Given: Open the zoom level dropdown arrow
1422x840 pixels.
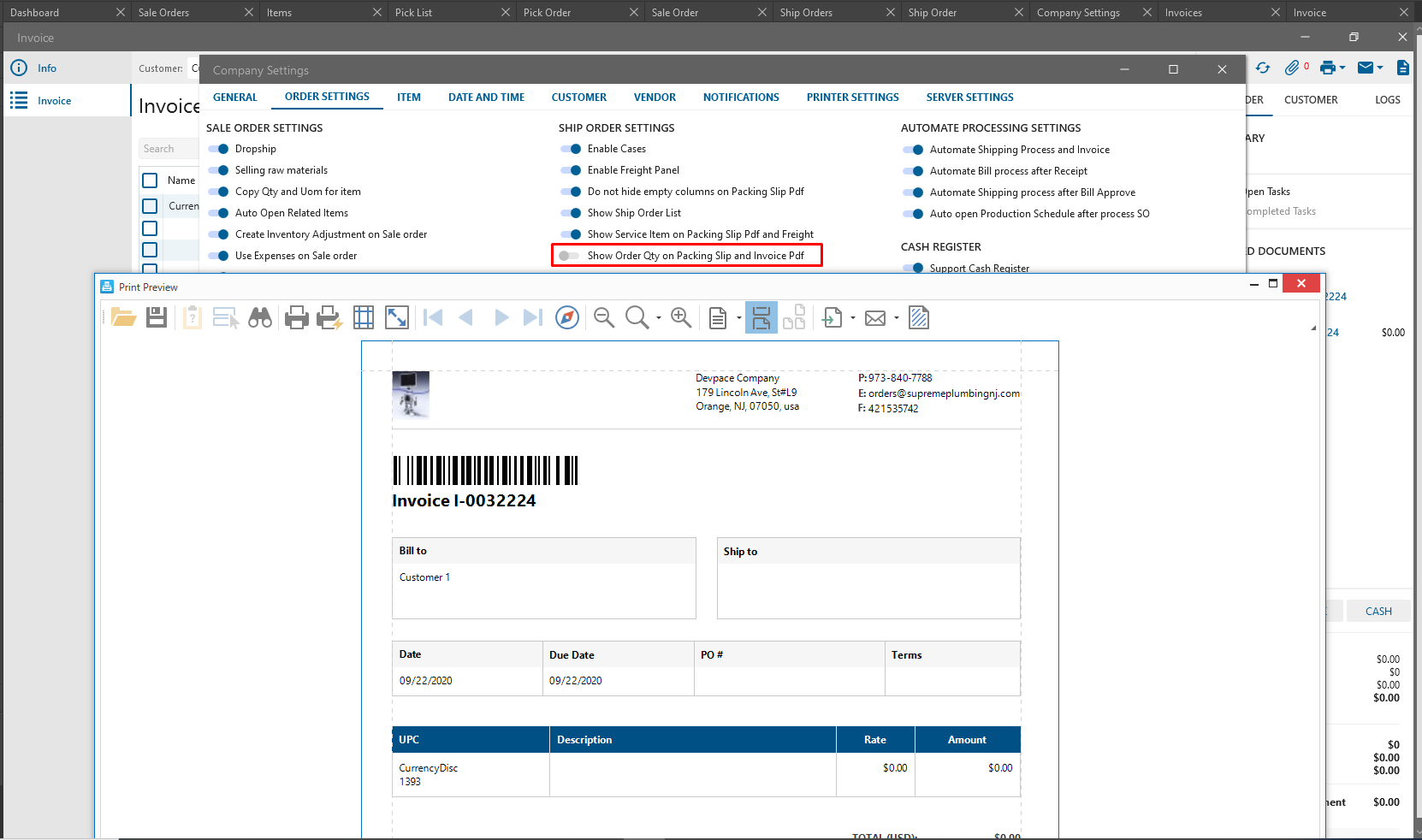Looking at the screenshot, I should [x=659, y=318].
